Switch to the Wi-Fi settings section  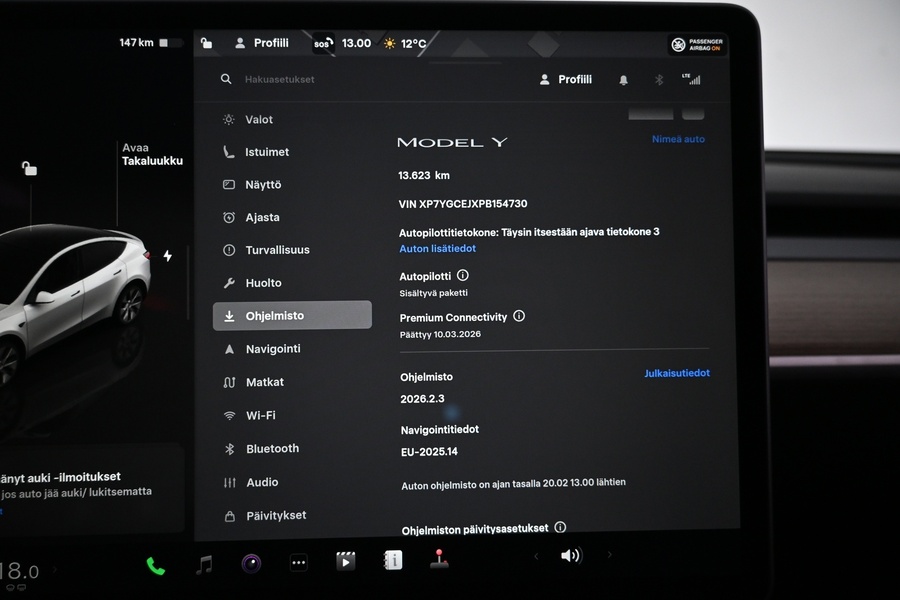(x=262, y=415)
